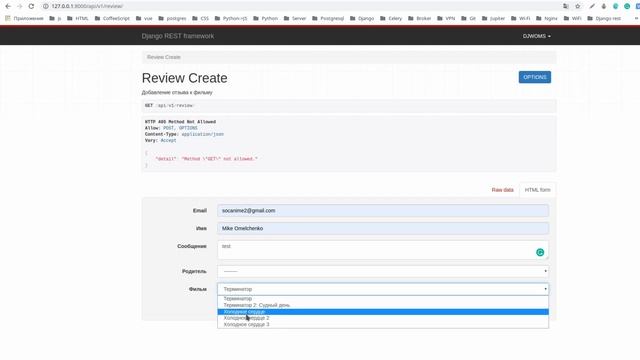640x360 pixels.
Task: Open the postgres bookmarks folder
Action: pyautogui.click(x=172, y=18)
